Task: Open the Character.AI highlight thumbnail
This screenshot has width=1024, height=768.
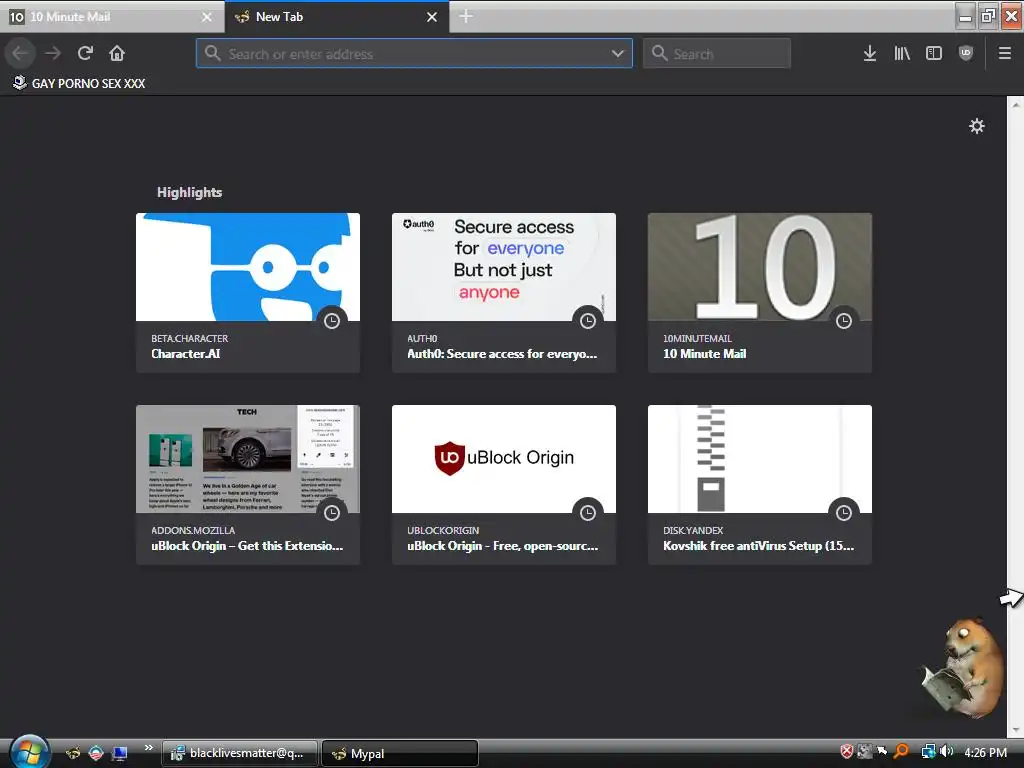Action: [248, 267]
